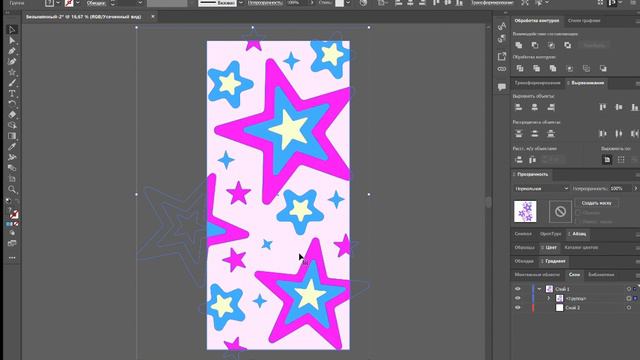This screenshot has width=640, height=360.
Task: Open the Links panel chain icon
Action: (x=502, y=69)
